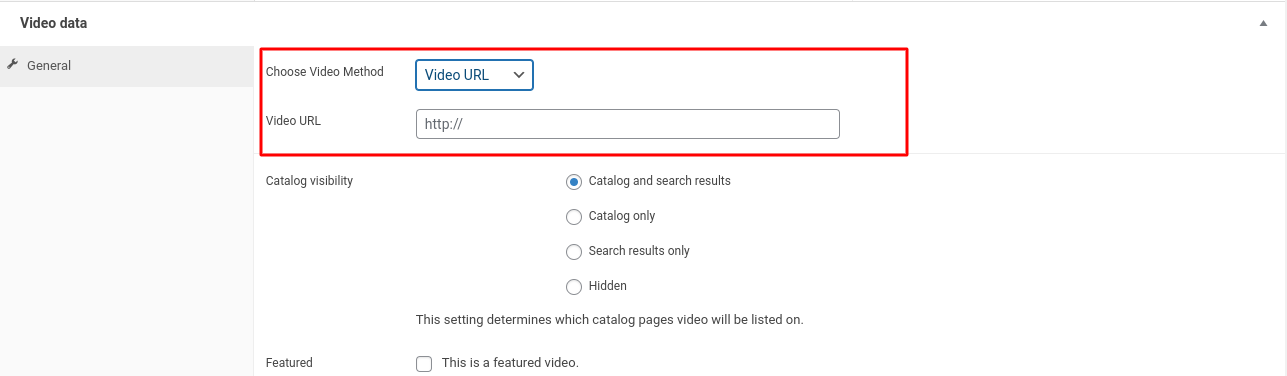Focus the http:// Video URL input box
The width and height of the screenshot is (1287, 376).
click(628, 124)
